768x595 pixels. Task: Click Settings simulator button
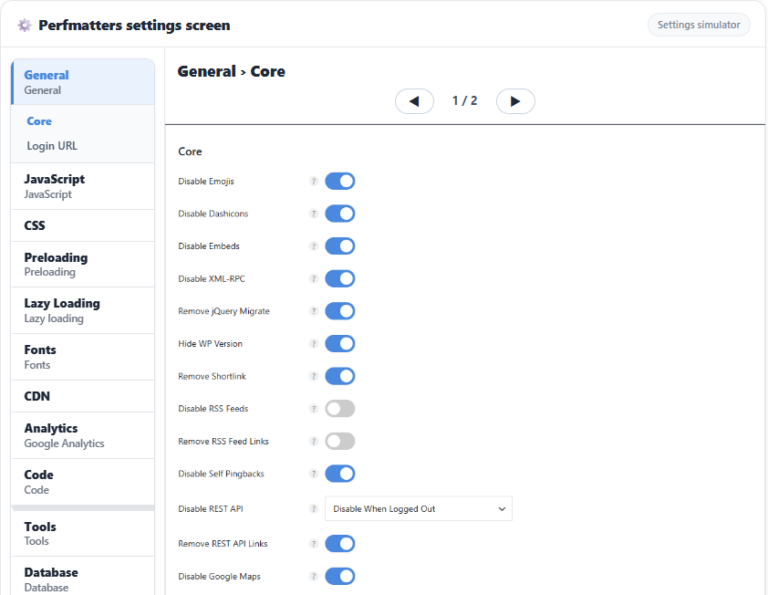[698, 25]
